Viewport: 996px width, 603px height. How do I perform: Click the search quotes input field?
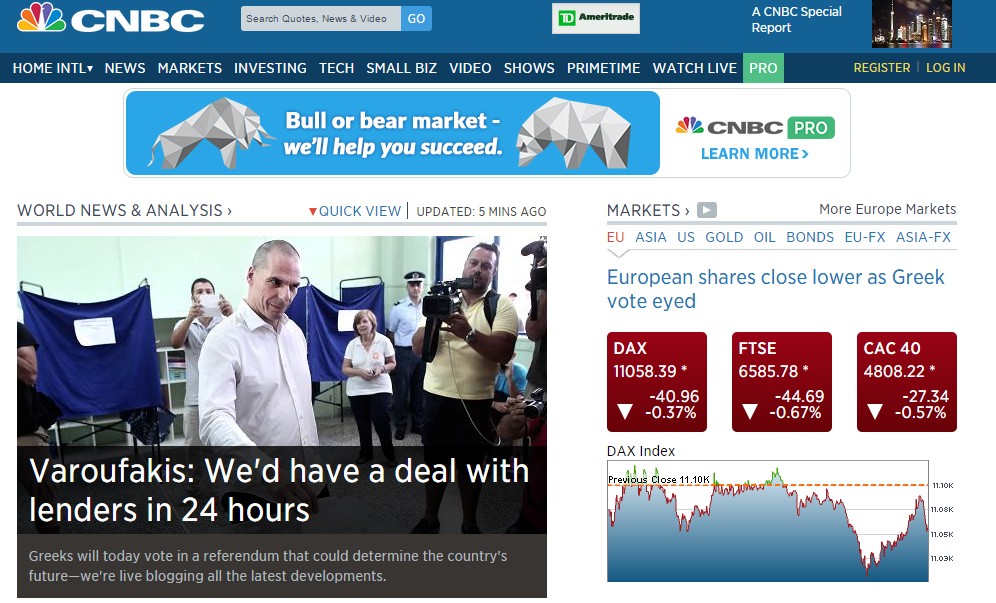point(321,18)
